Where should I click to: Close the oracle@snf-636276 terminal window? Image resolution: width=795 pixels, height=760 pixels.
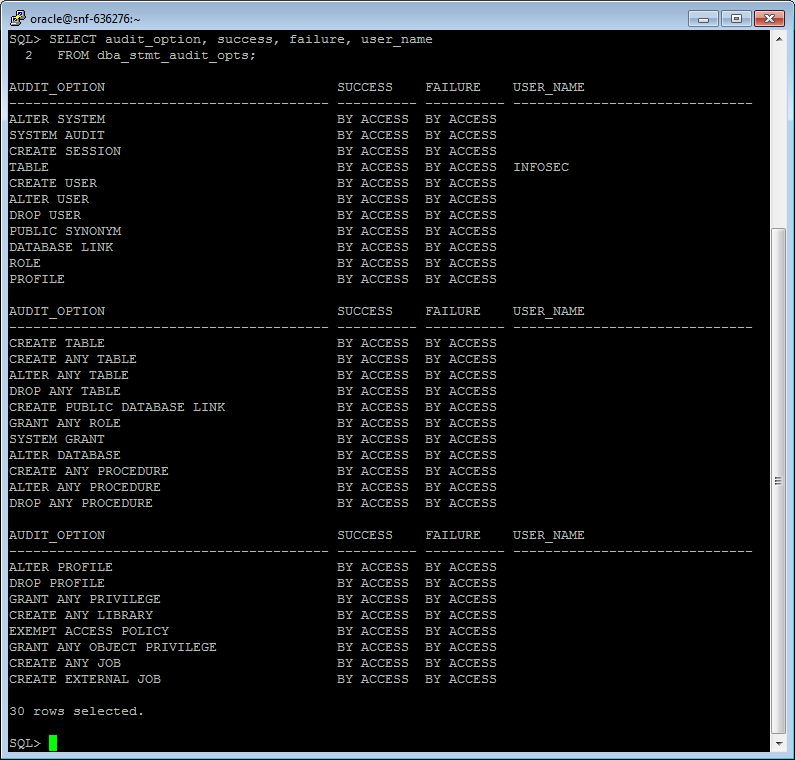pyautogui.click(x=769, y=19)
